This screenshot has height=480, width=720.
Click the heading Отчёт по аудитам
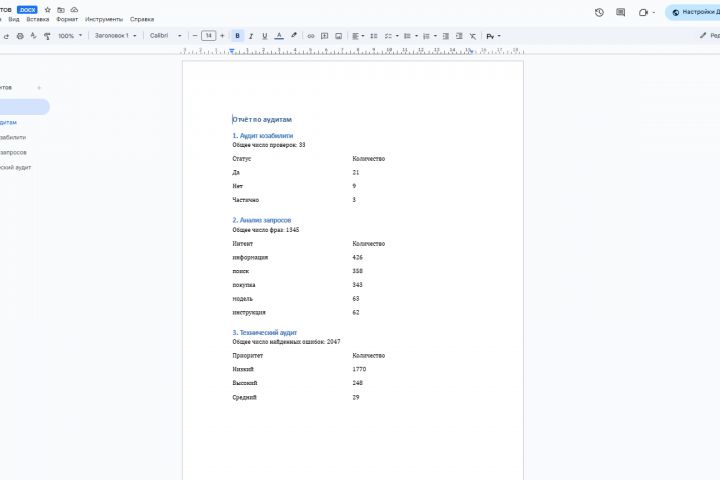(262, 119)
